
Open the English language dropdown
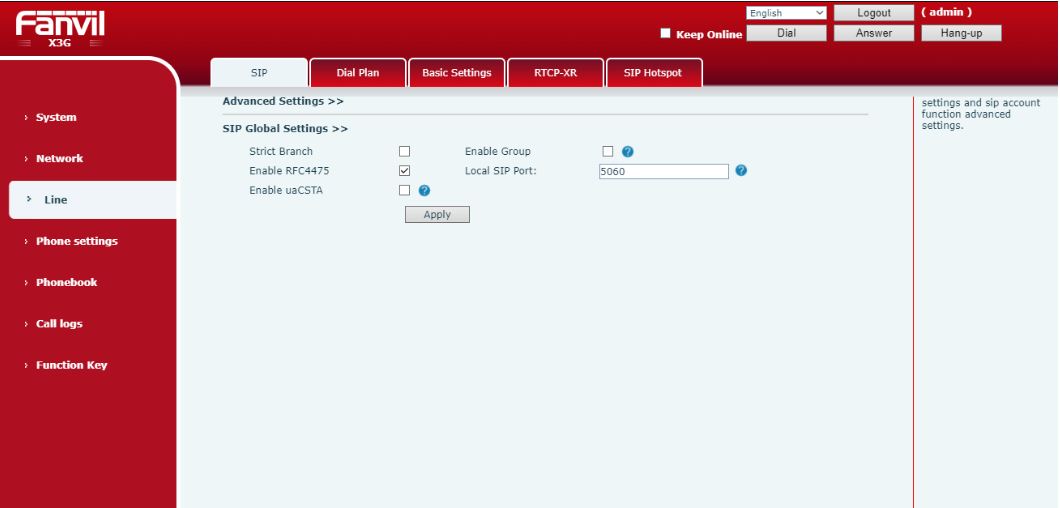coord(786,13)
